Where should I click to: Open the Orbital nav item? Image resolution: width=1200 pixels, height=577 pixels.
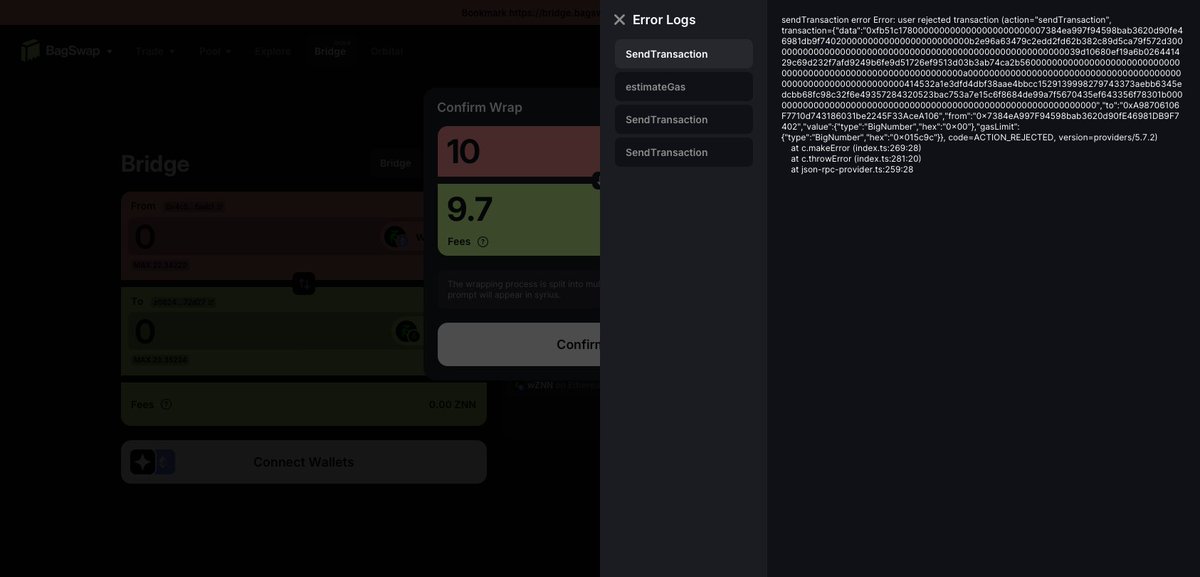(387, 51)
